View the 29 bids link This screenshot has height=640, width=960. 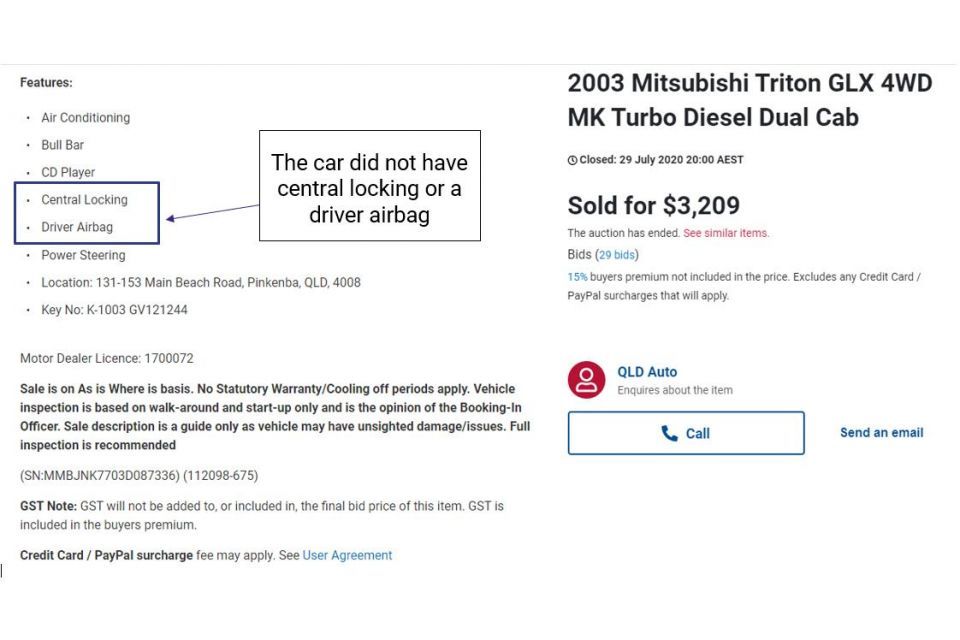tap(617, 255)
